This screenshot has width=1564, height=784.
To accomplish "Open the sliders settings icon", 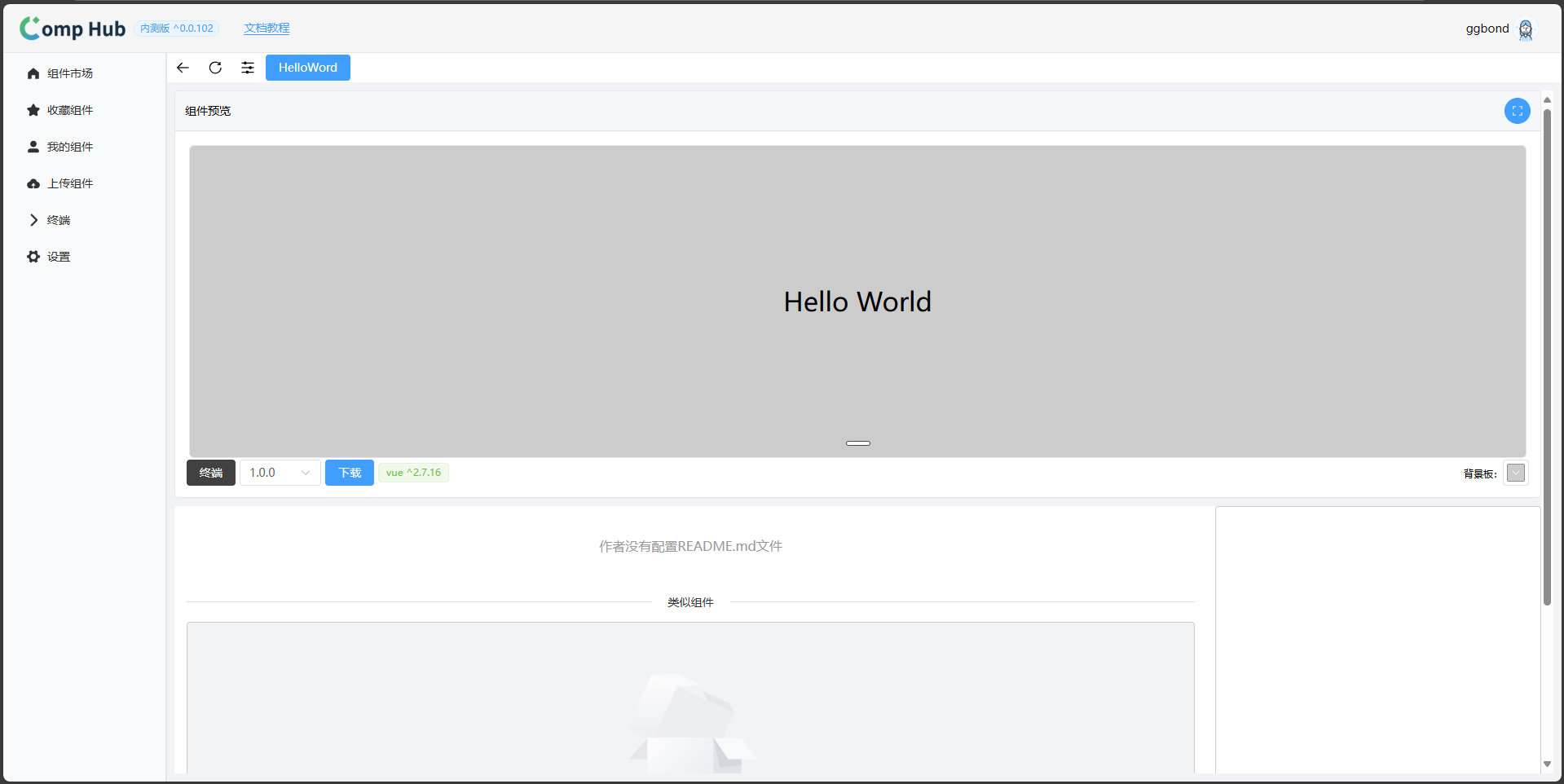I will (248, 68).
